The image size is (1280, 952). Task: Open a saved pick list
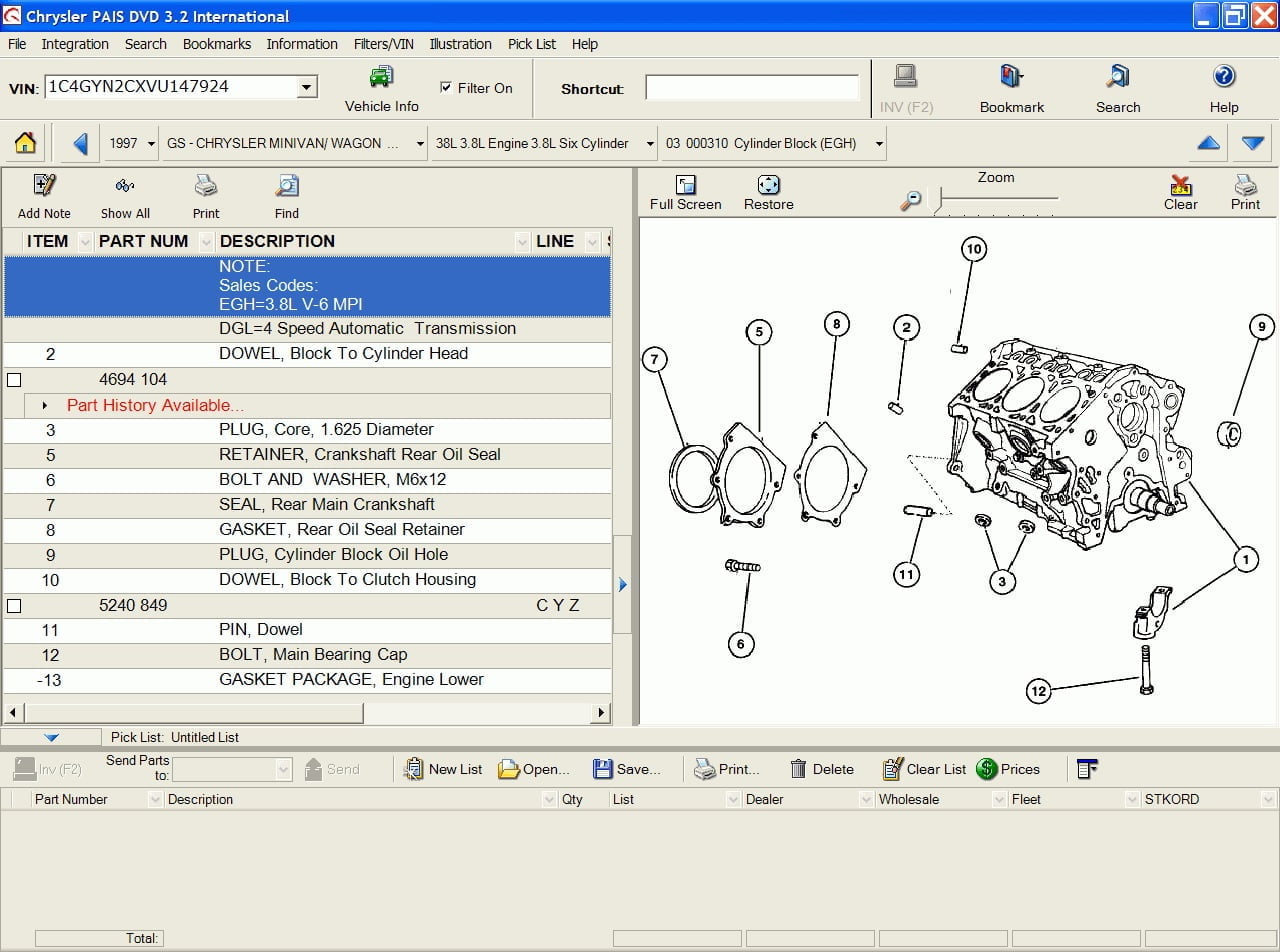coord(534,769)
